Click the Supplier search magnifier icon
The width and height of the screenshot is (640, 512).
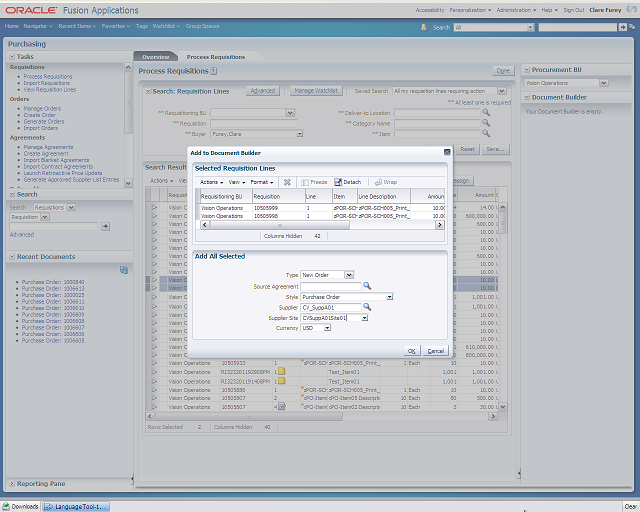coord(367,307)
